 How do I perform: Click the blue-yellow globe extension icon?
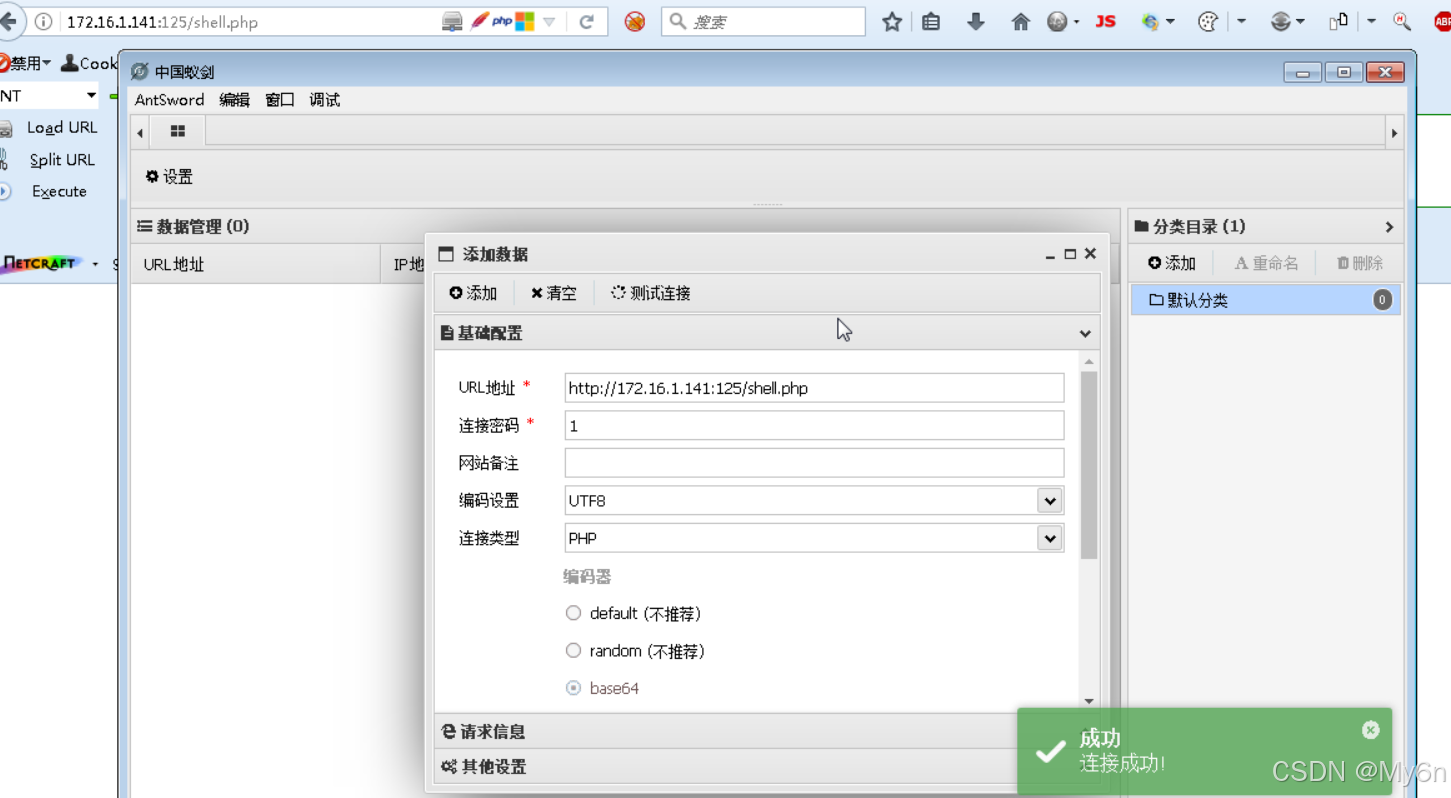pyautogui.click(x=1151, y=22)
